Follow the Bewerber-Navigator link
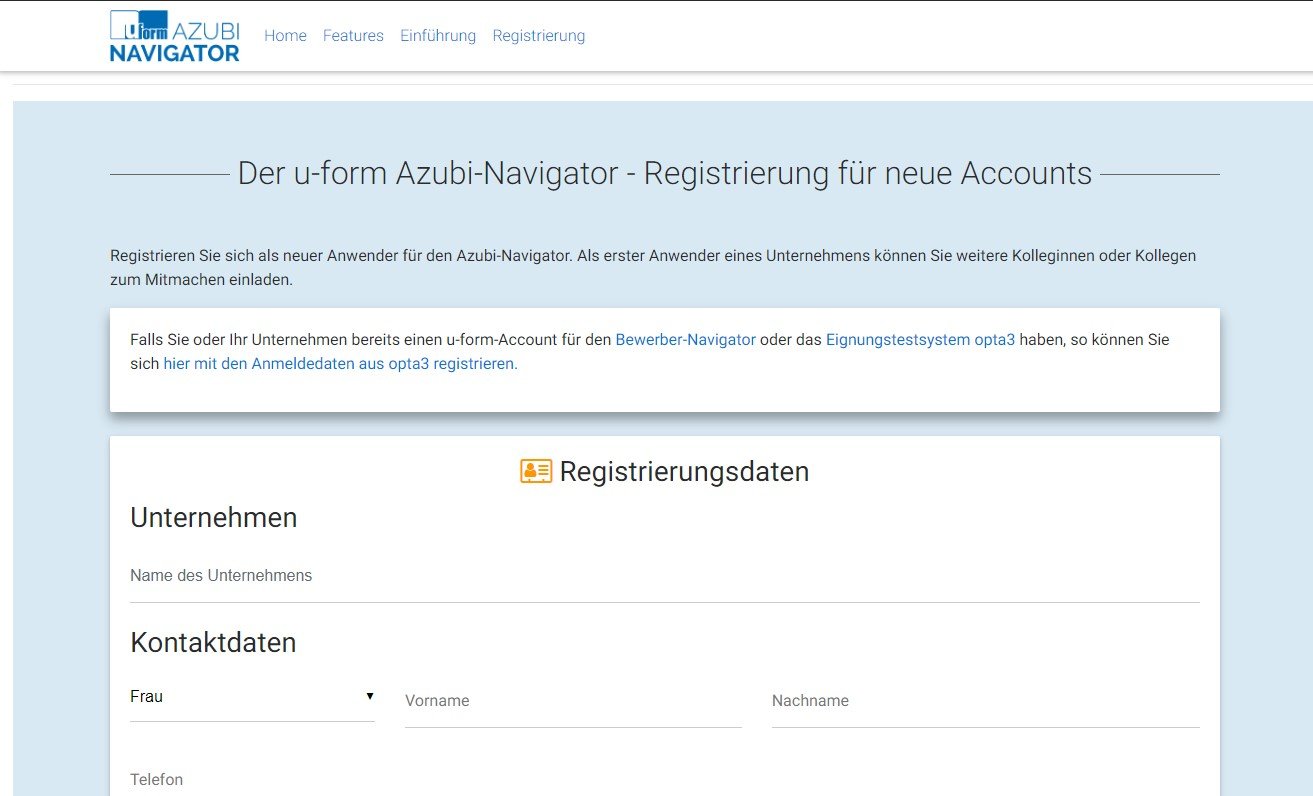1313x796 pixels. 685,340
